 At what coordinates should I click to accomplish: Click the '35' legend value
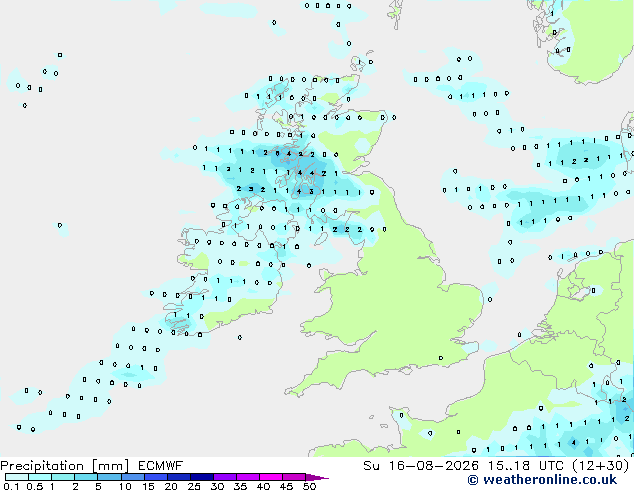tap(240, 486)
